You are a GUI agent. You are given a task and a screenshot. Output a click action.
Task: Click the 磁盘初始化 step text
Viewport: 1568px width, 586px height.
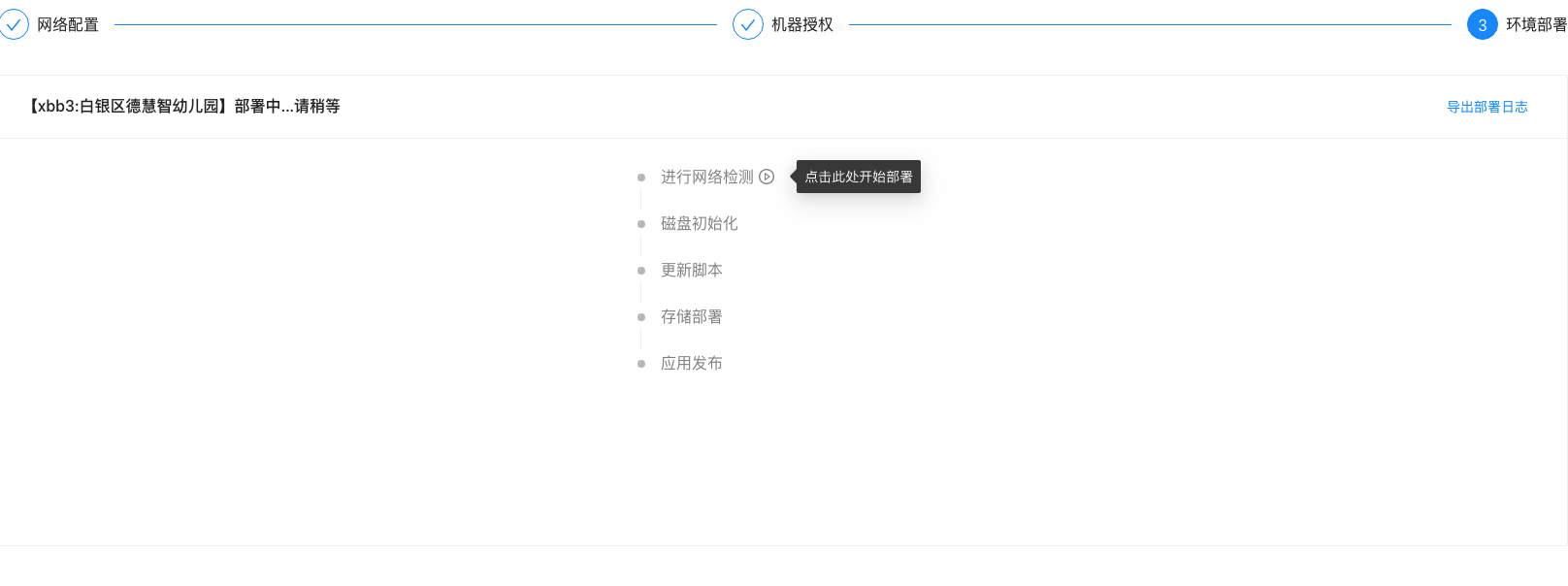700,223
